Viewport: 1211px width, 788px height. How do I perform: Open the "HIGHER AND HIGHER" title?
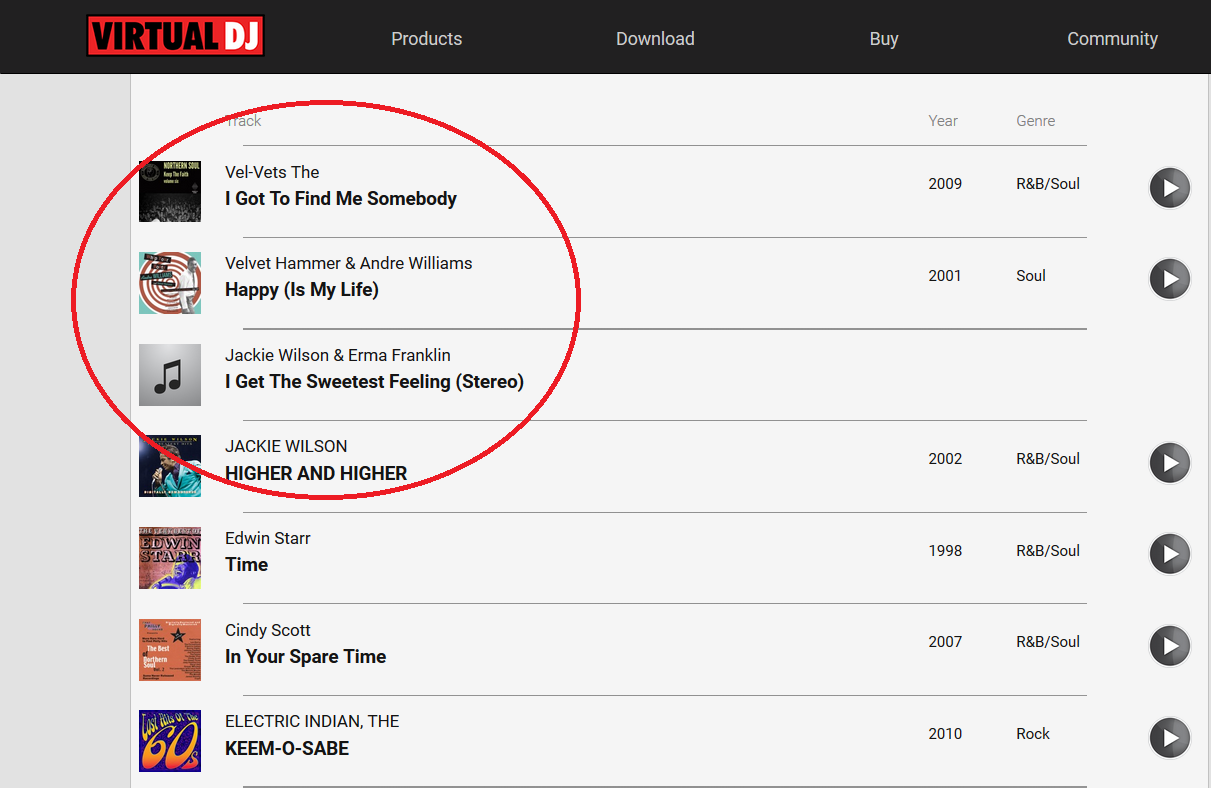click(x=316, y=474)
